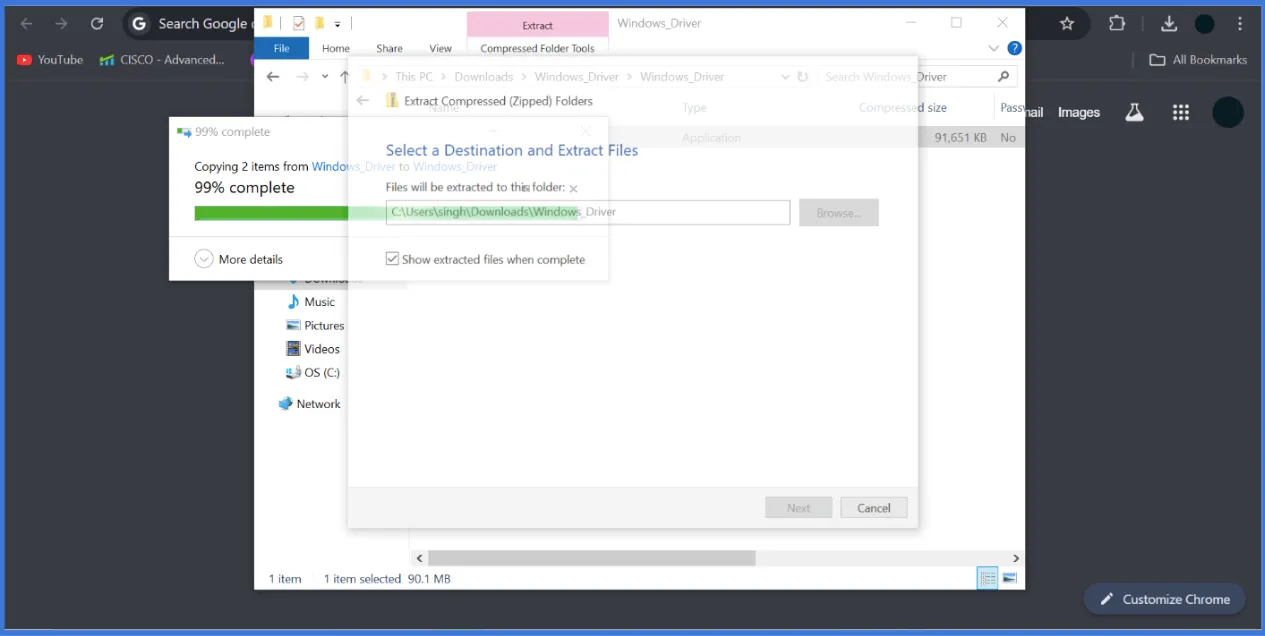Reload the Chrome page
The image size is (1265, 636).
[97, 23]
